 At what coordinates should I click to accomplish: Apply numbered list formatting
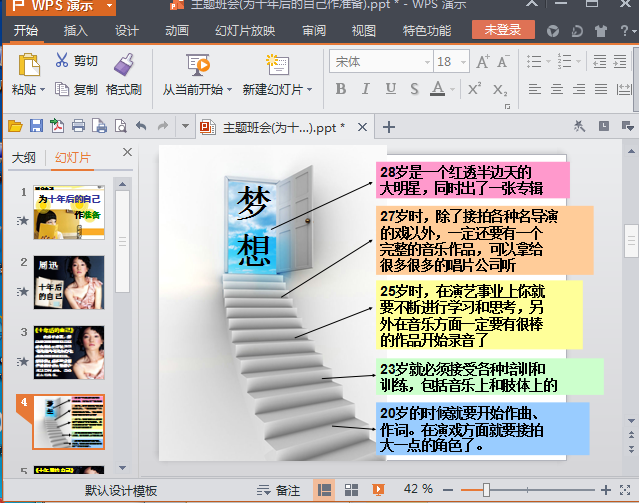click(564, 62)
